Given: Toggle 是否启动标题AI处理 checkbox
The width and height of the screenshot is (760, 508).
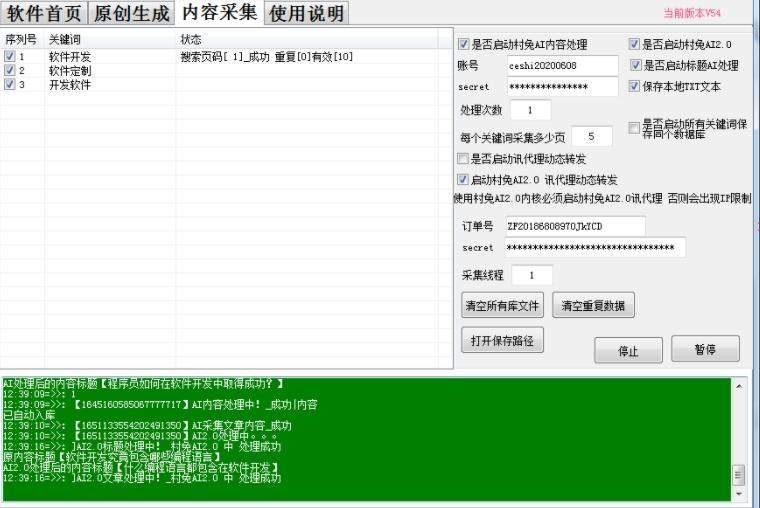Looking at the screenshot, I should (x=635, y=65).
